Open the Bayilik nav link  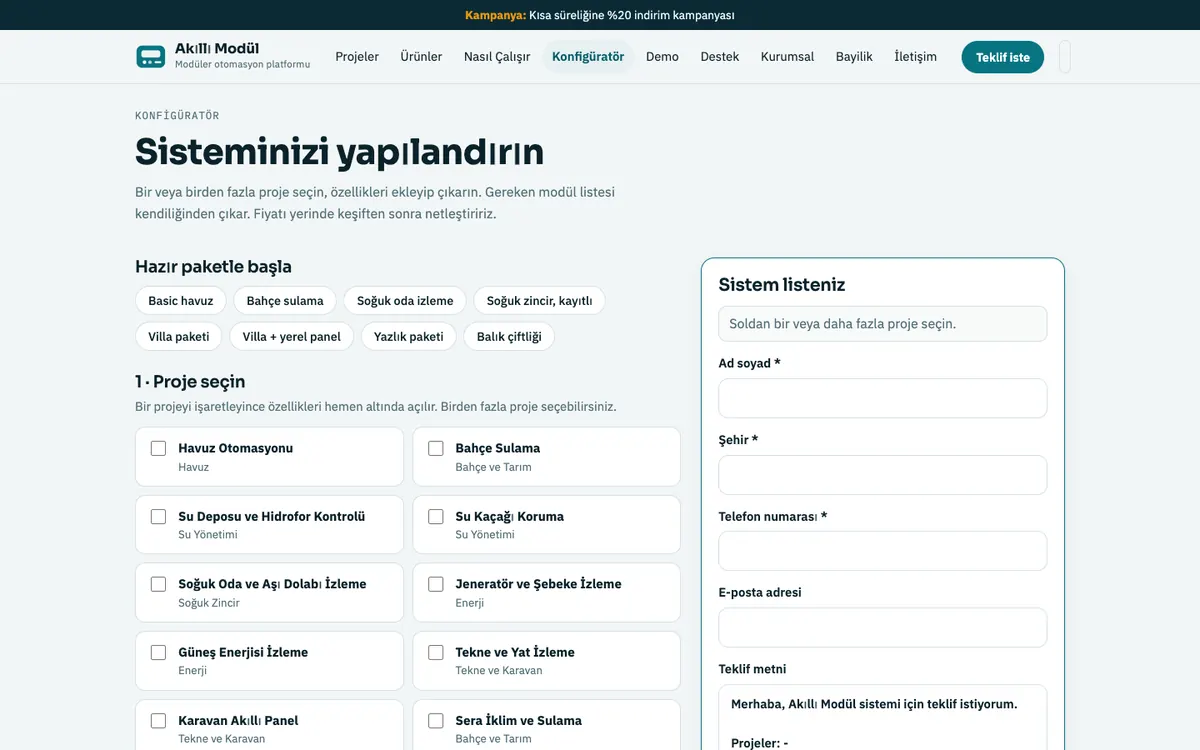tap(854, 57)
